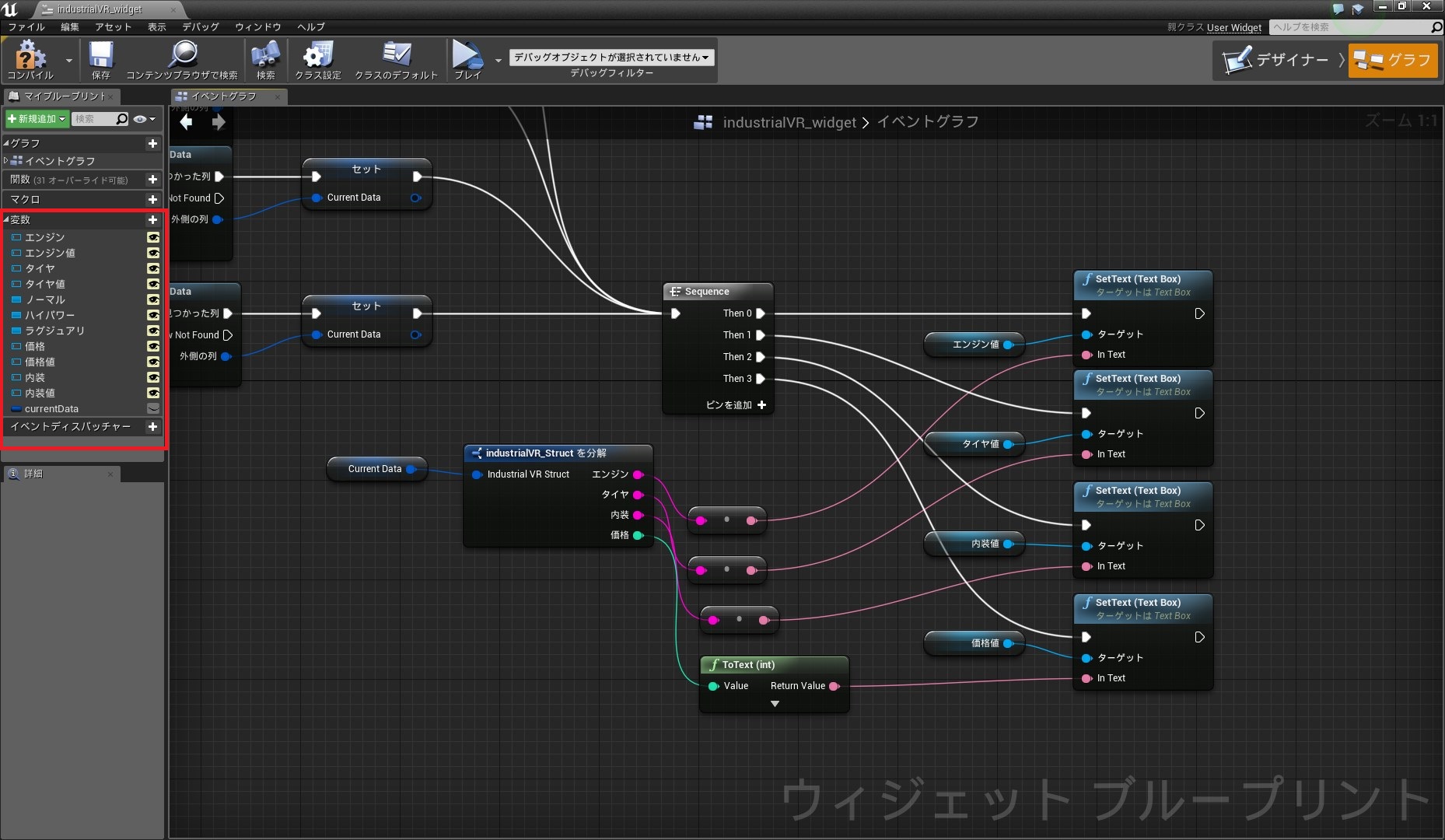The width and height of the screenshot is (1445, 840).
Task: Close the Event Graph tab
Action: tap(278, 96)
